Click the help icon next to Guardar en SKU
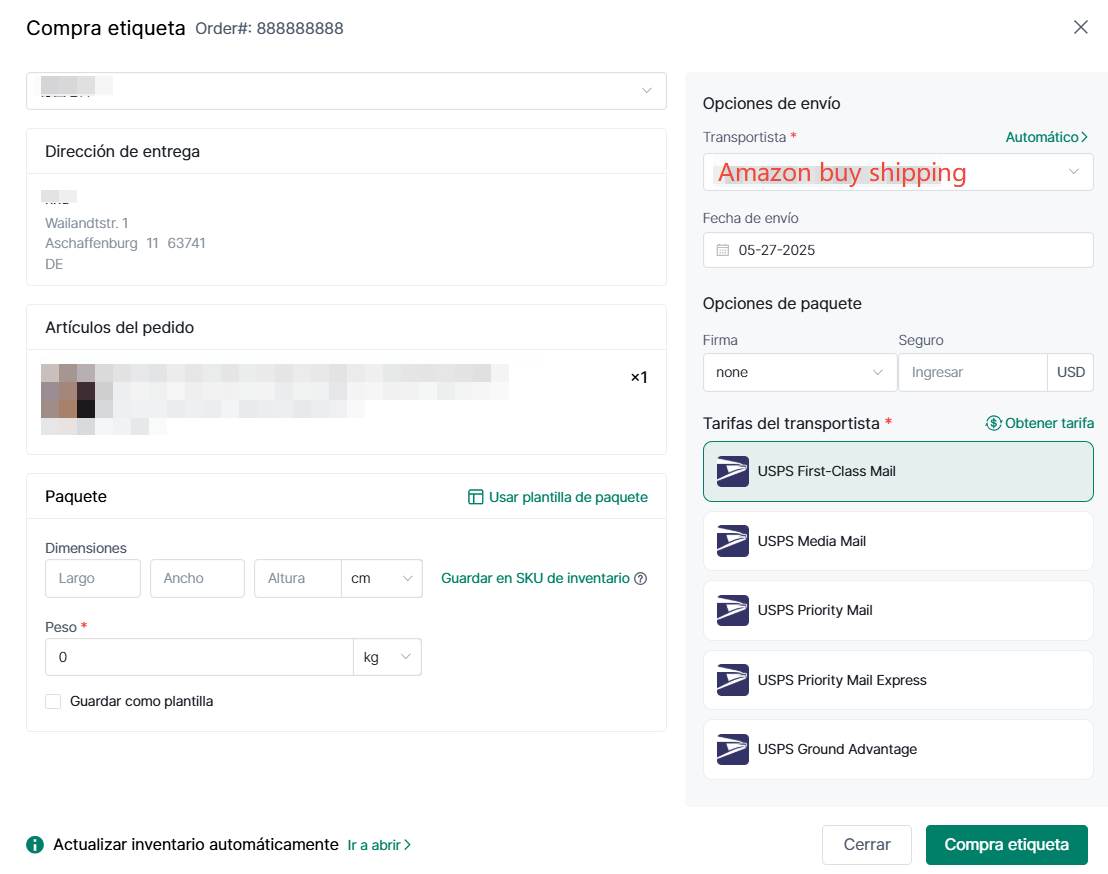1108x874 pixels. 641,579
